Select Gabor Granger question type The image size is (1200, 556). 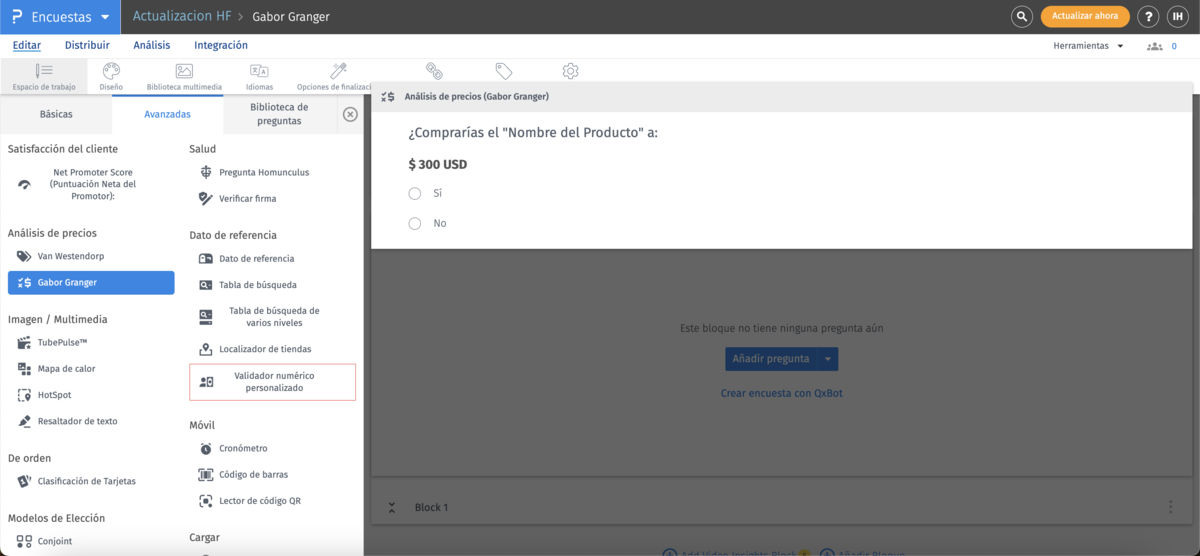click(x=91, y=283)
